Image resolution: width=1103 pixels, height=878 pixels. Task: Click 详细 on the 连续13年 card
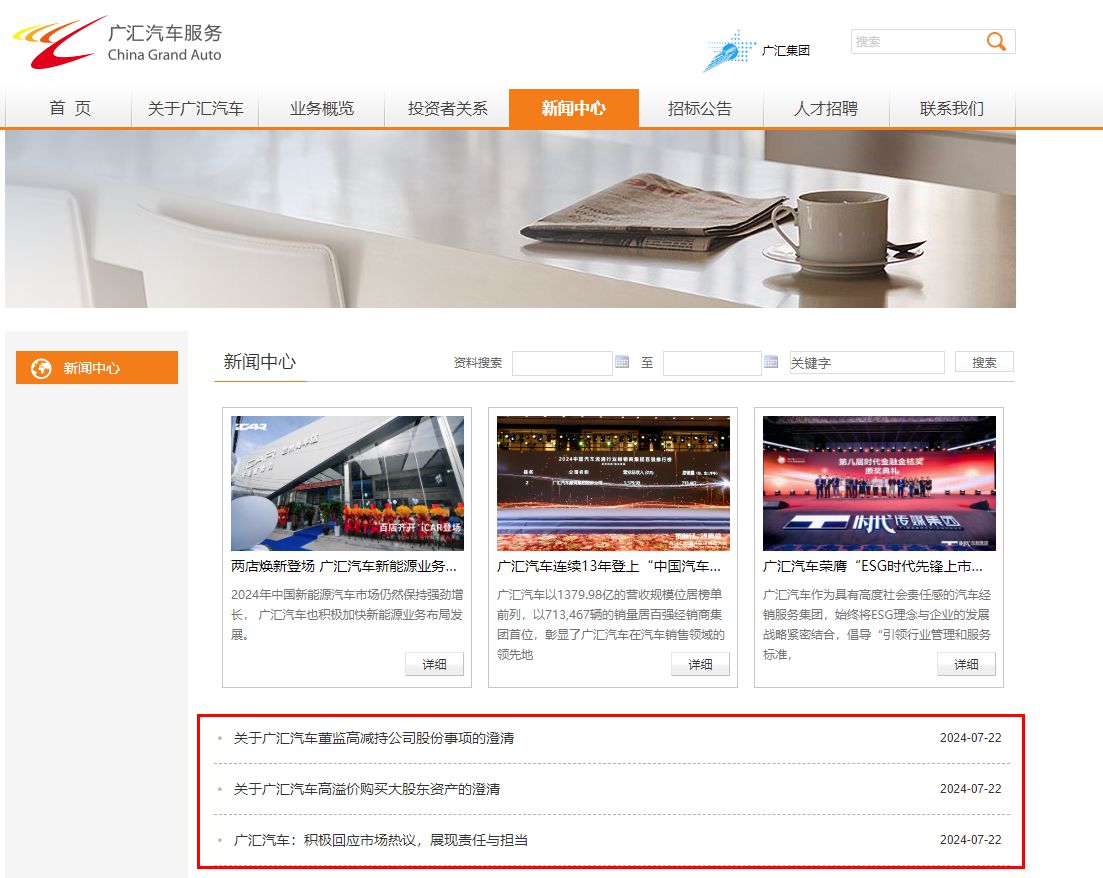coord(700,664)
